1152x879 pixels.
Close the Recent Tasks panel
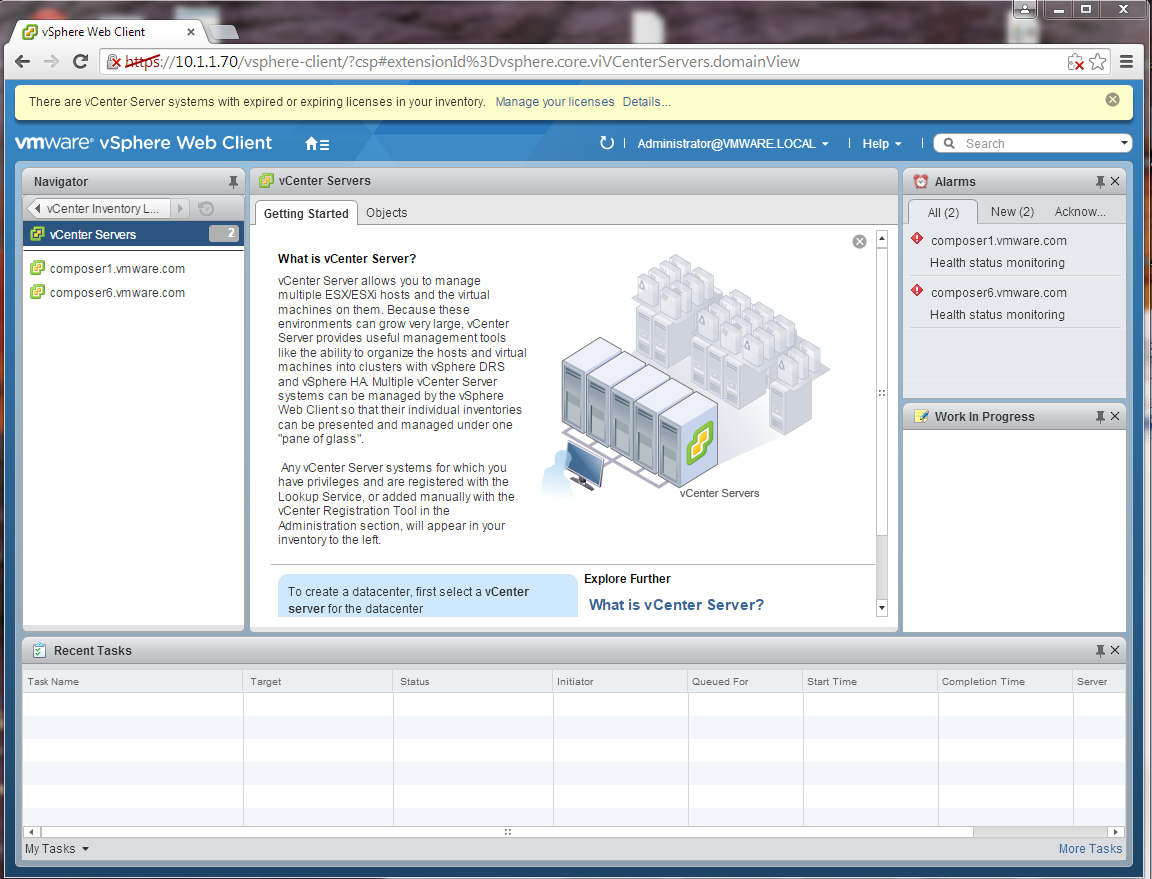(x=1115, y=650)
